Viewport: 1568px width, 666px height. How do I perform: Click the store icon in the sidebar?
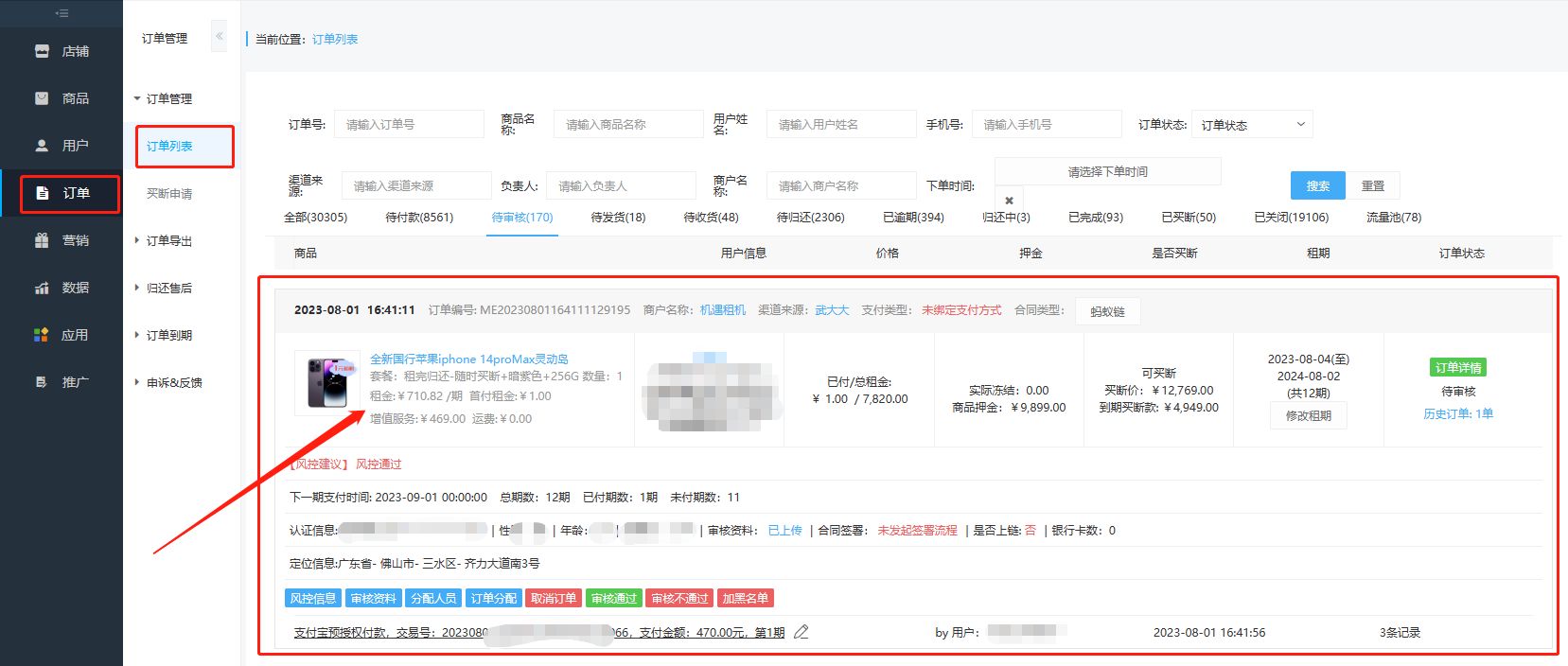pos(42,51)
